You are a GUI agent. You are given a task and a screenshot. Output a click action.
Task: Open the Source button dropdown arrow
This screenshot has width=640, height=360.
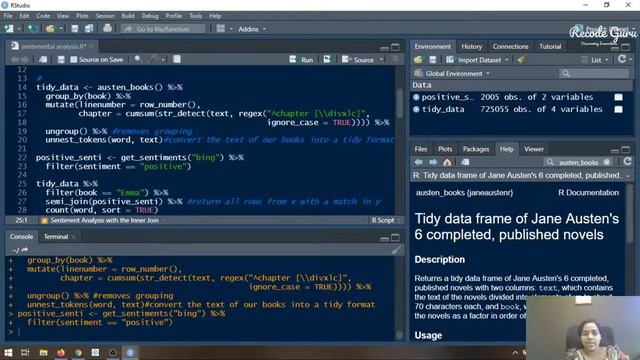click(x=382, y=60)
